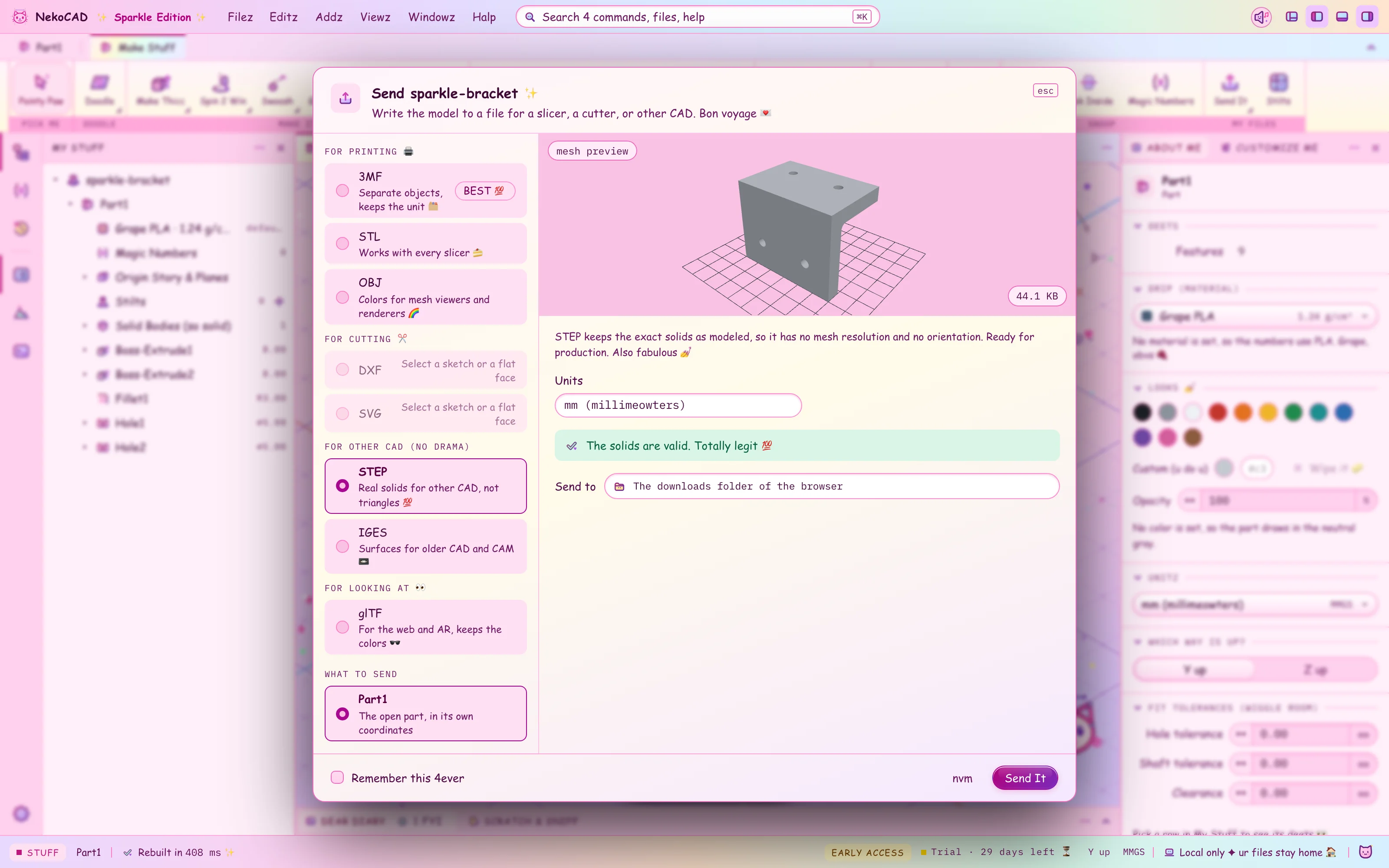Select the 3MF format option
This screenshot has width=1389, height=868.
pyautogui.click(x=425, y=191)
